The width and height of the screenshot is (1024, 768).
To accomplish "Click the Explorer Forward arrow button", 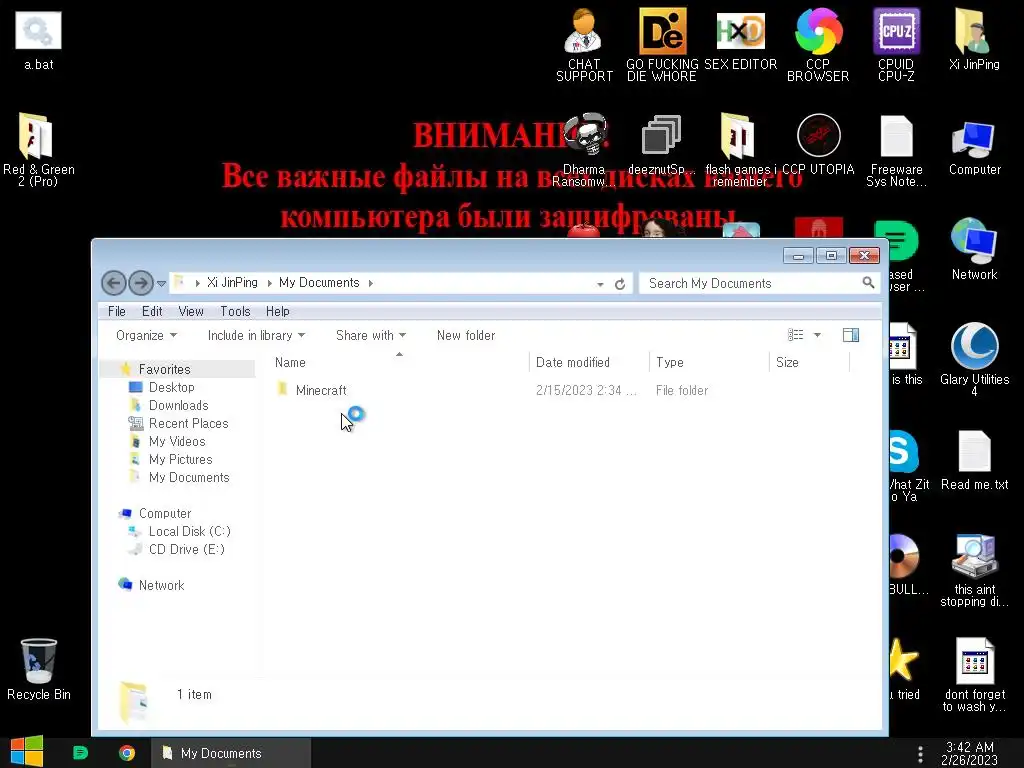I will point(140,283).
